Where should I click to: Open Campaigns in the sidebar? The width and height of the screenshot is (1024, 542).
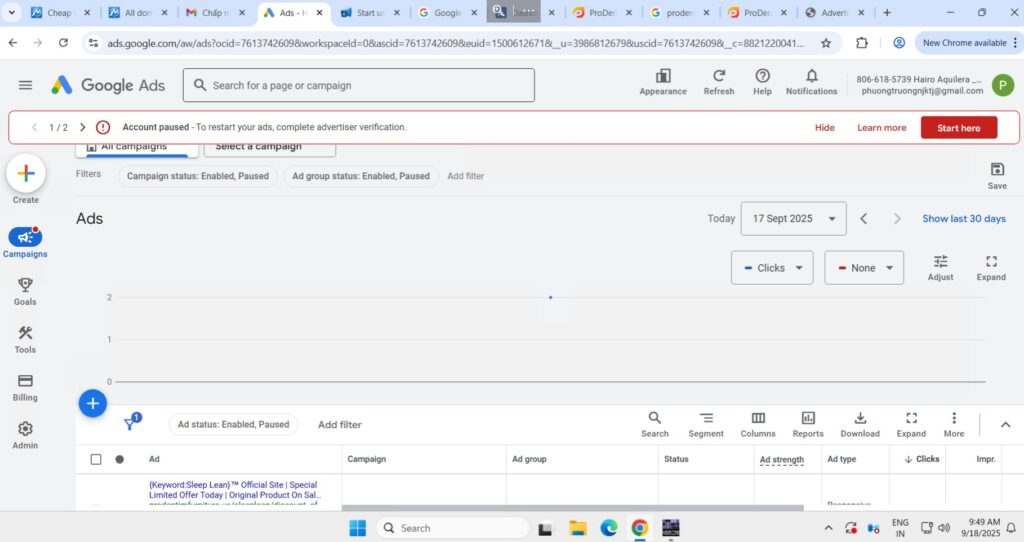25,242
